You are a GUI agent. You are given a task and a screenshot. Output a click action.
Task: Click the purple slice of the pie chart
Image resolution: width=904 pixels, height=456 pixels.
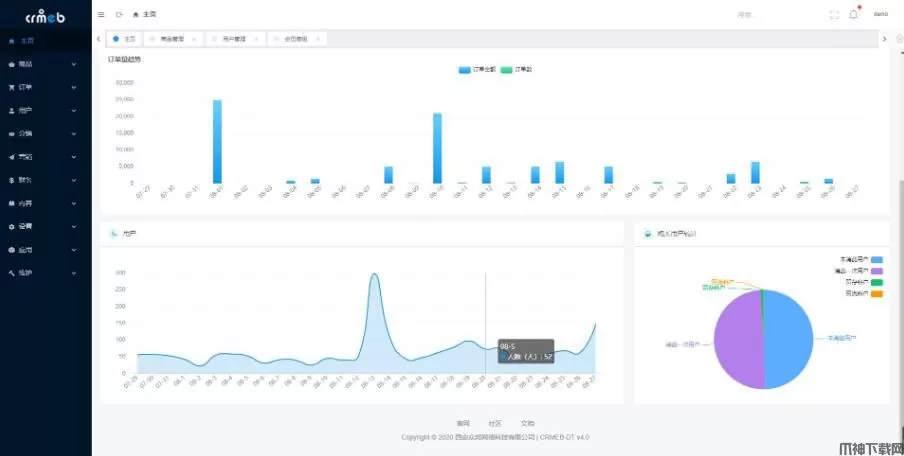click(738, 340)
